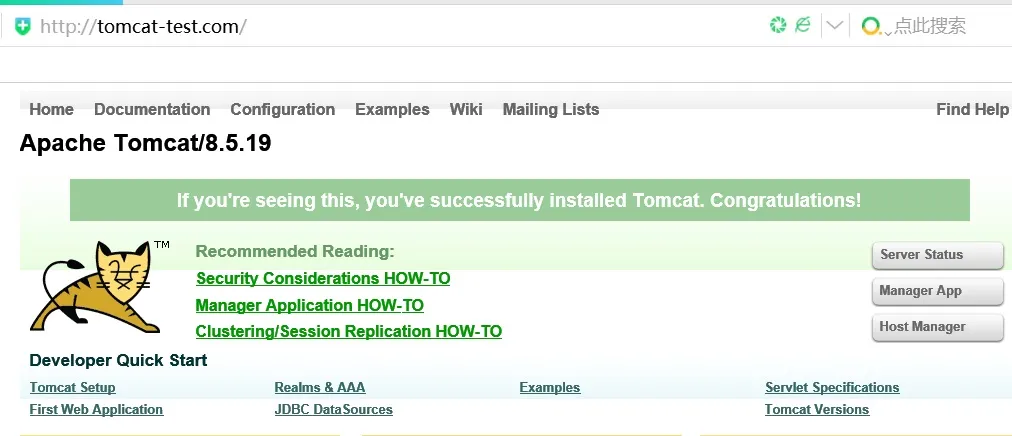This screenshot has height=436, width=1012.
Task: Click the 360 search engine logo
Action: click(872, 27)
